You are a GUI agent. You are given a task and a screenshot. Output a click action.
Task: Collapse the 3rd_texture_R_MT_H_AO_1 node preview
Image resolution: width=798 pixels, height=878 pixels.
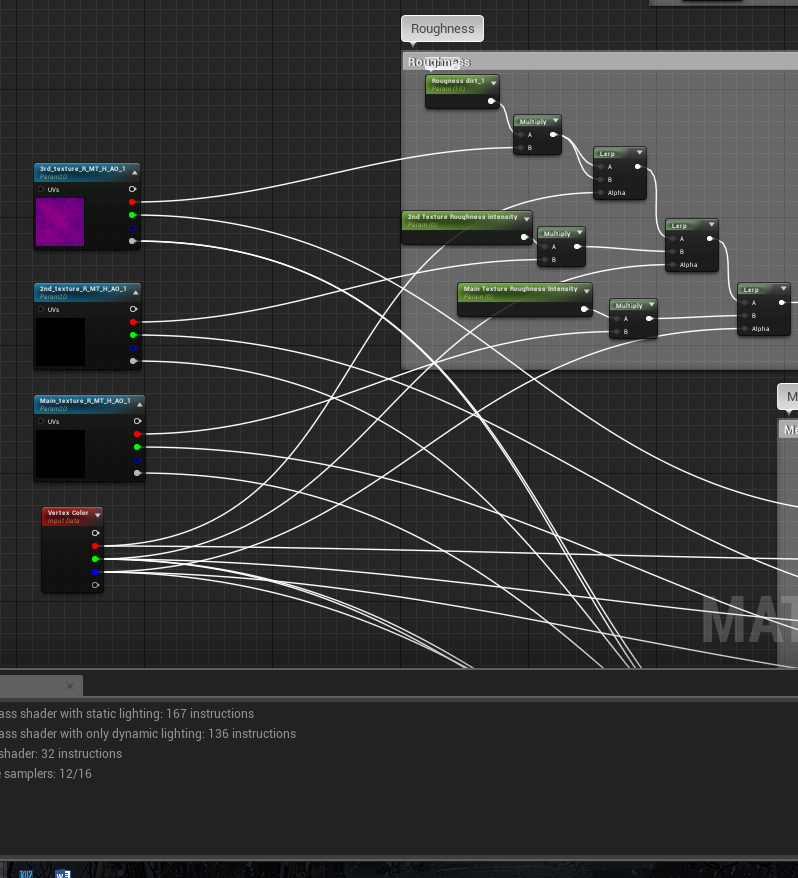click(x=134, y=170)
